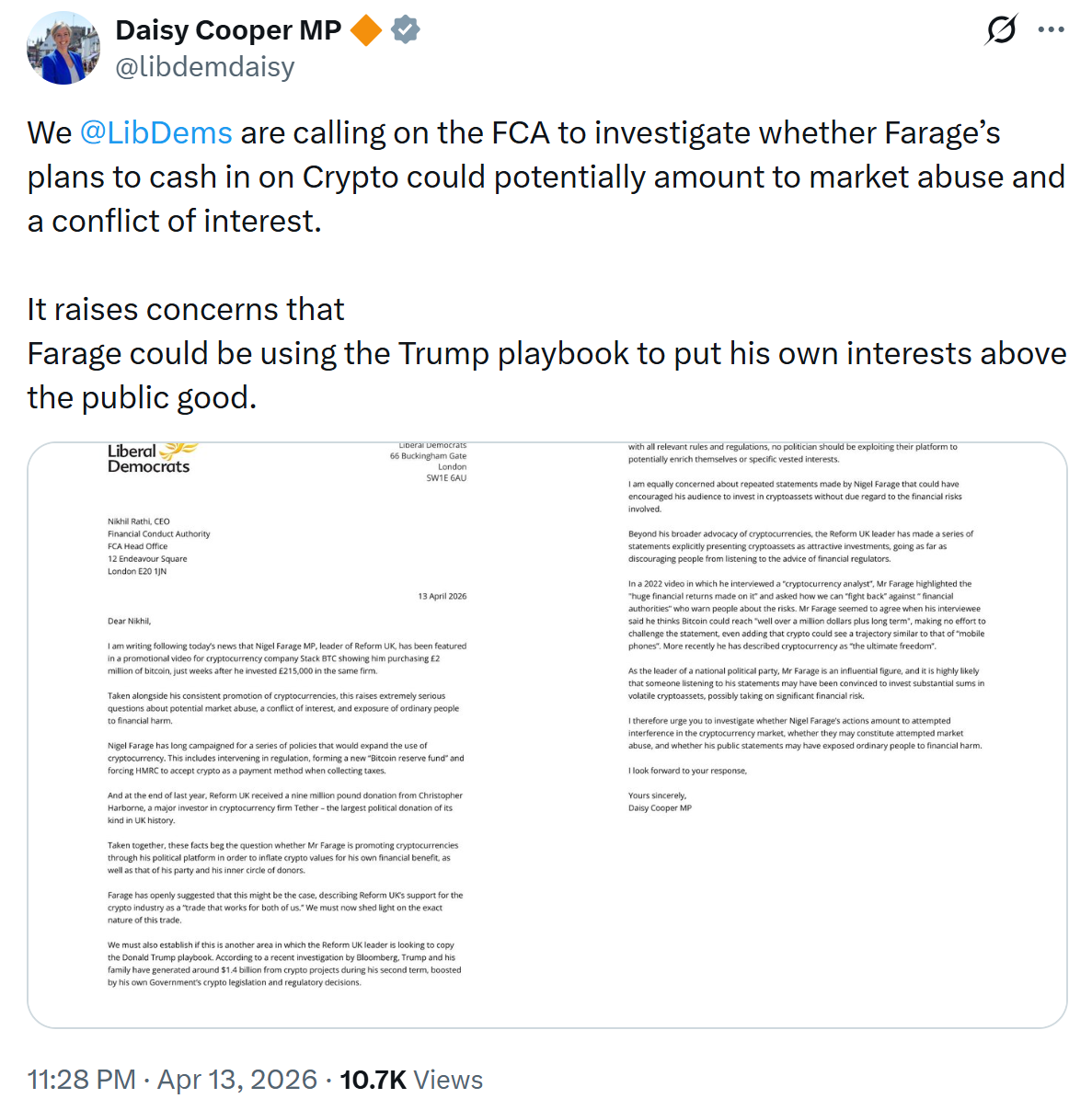Screen dimensions: 1092x1110
Task: Click the Yours sincerely Daisy Cooper MP signature
Action: [660, 802]
